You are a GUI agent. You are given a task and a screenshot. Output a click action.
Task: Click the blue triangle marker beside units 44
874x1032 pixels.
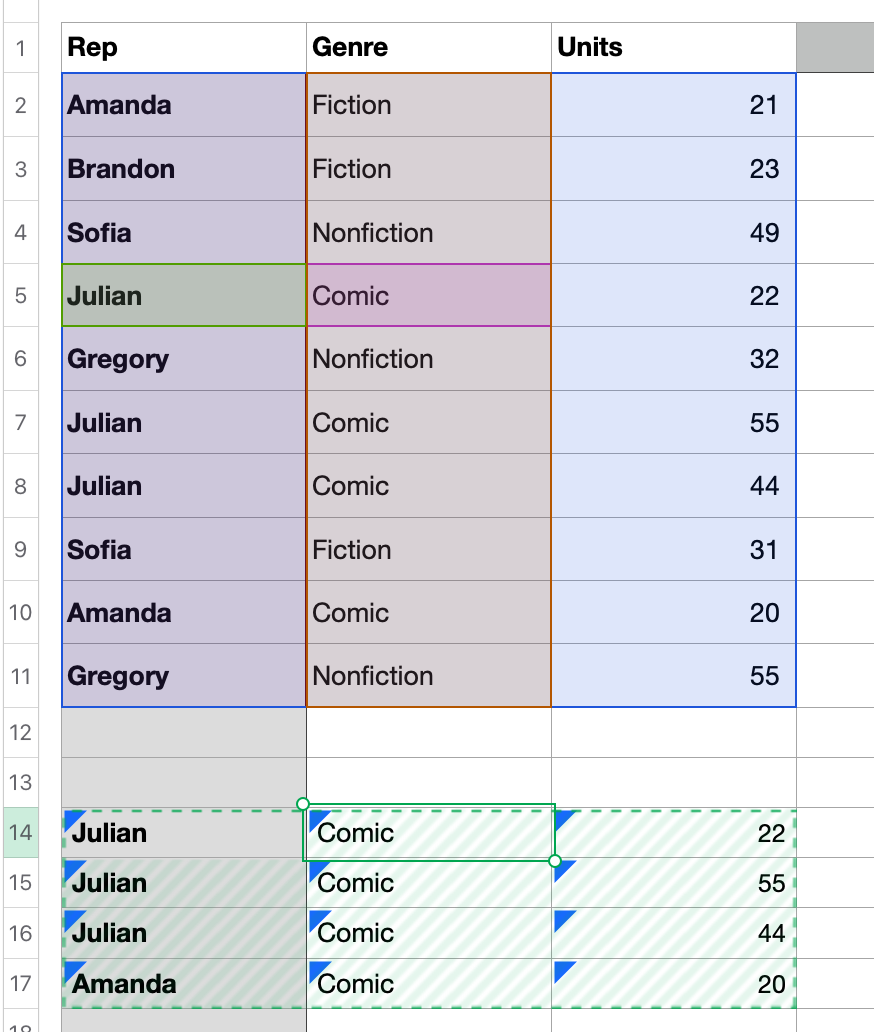tap(563, 919)
